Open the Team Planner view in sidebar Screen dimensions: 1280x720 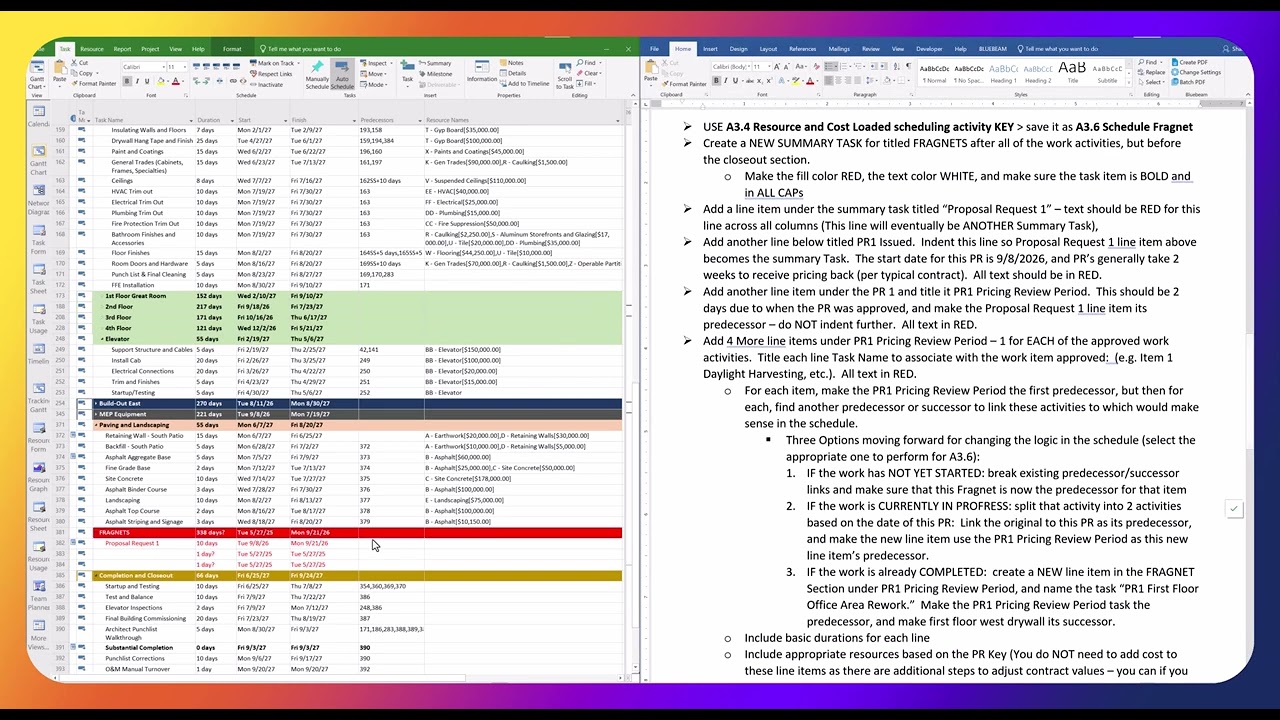pyautogui.click(x=38, y=596)
